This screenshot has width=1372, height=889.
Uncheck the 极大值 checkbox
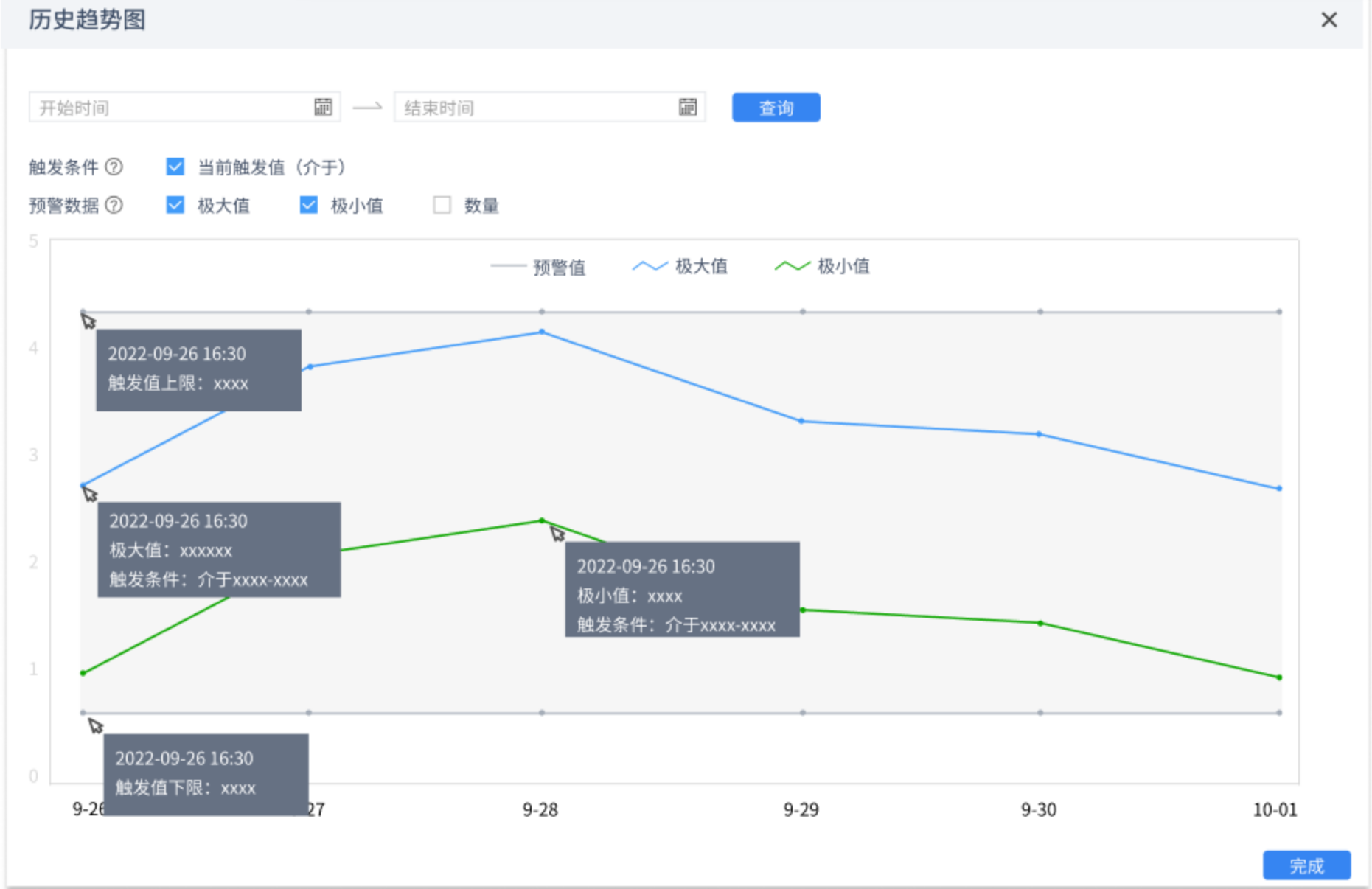pyautogui.click(x=175, y=205)
